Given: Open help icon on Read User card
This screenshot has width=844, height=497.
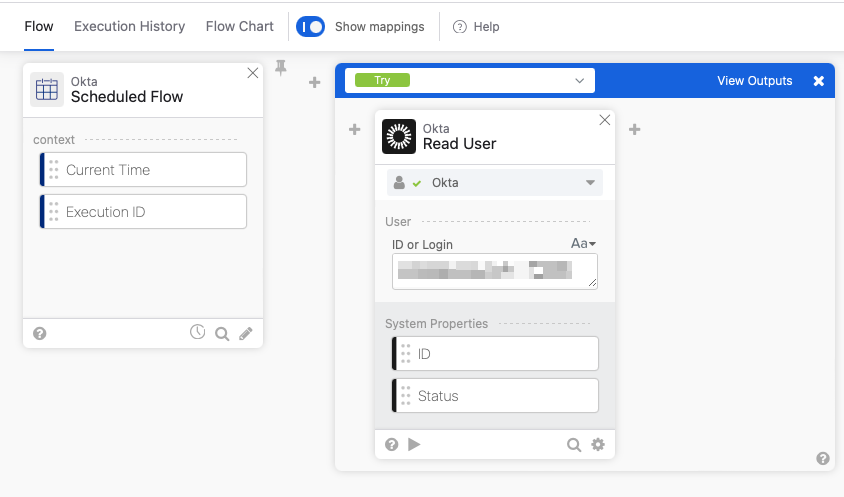Looking at the screenshot, I should (391, 444).
